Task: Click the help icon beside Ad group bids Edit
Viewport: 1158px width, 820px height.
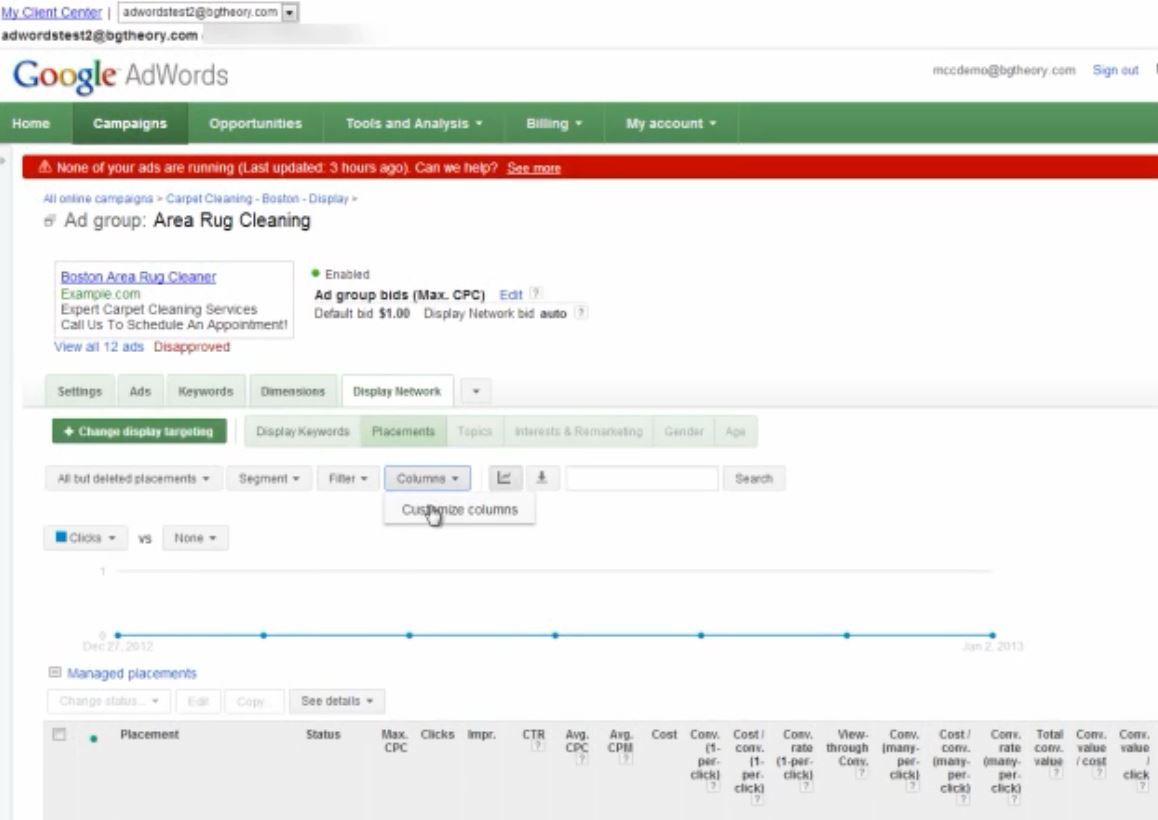Action: [x=536, y=293]
